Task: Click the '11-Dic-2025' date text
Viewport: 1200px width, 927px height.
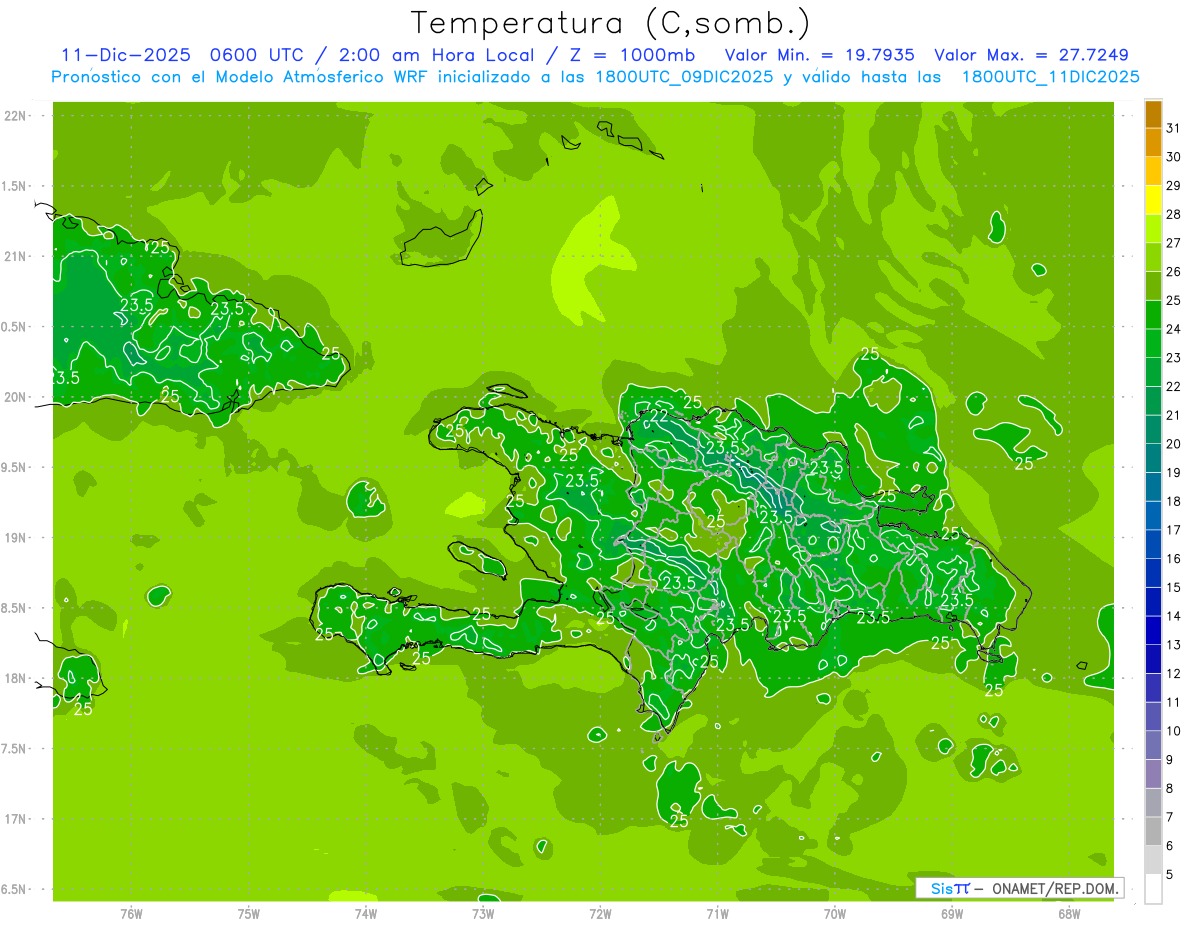Action: [x=126, y=56]
